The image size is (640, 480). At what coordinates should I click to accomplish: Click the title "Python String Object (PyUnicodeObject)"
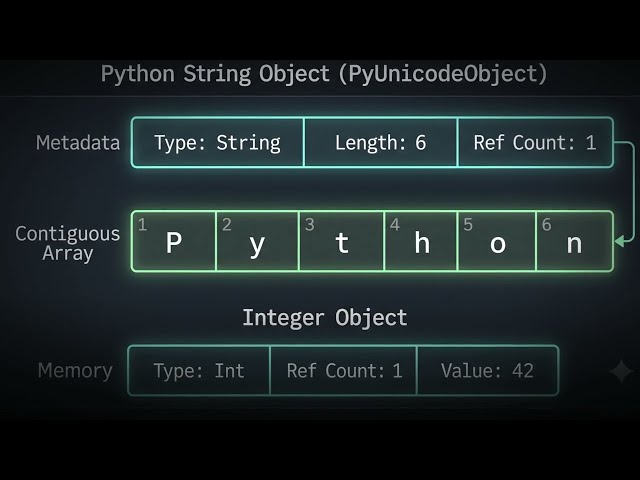point(323,74)
